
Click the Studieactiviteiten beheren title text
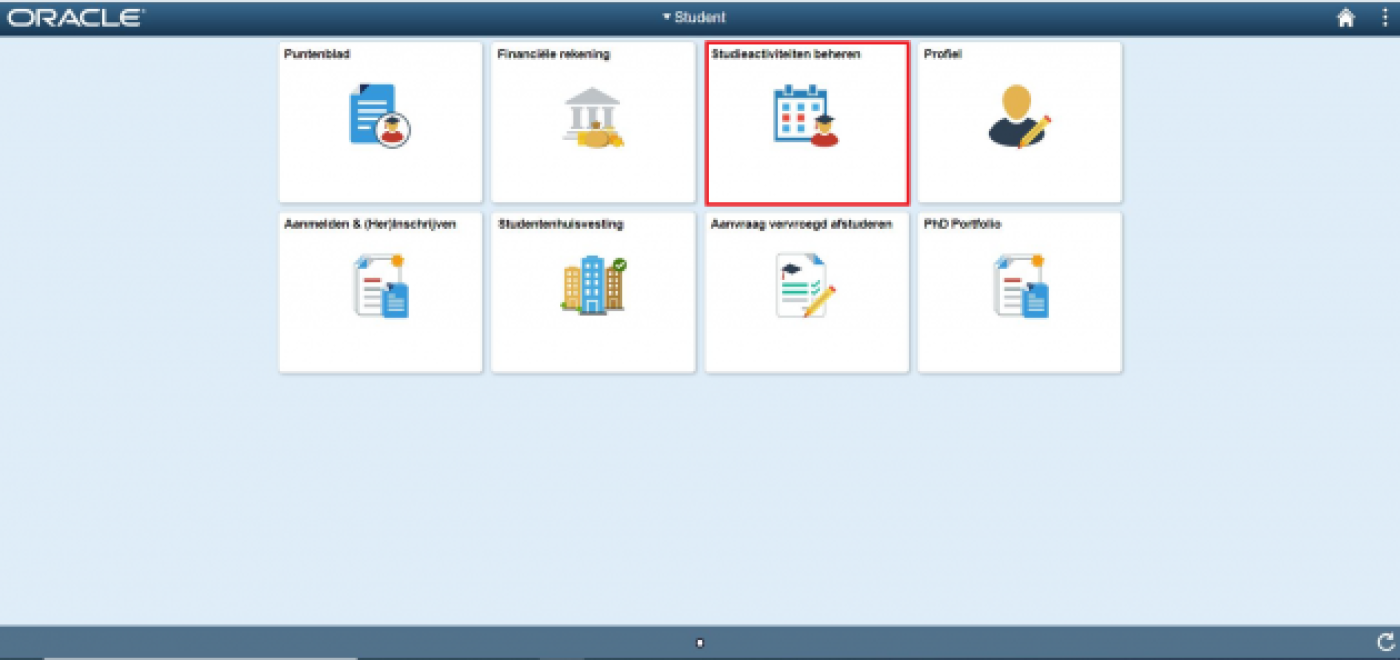[x=785, y=54]
